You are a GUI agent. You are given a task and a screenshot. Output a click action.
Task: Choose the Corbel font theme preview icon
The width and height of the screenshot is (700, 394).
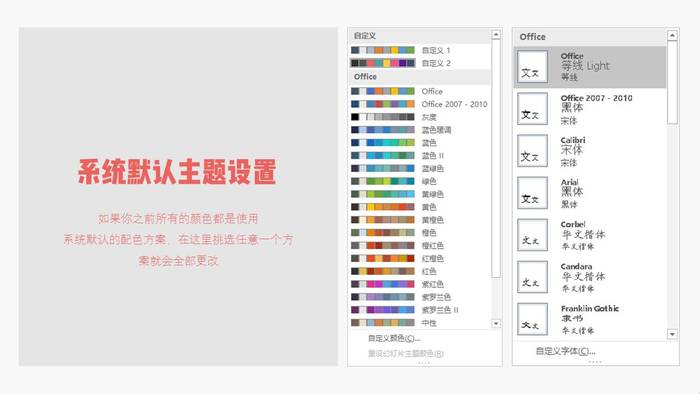[x=532, y=235]
